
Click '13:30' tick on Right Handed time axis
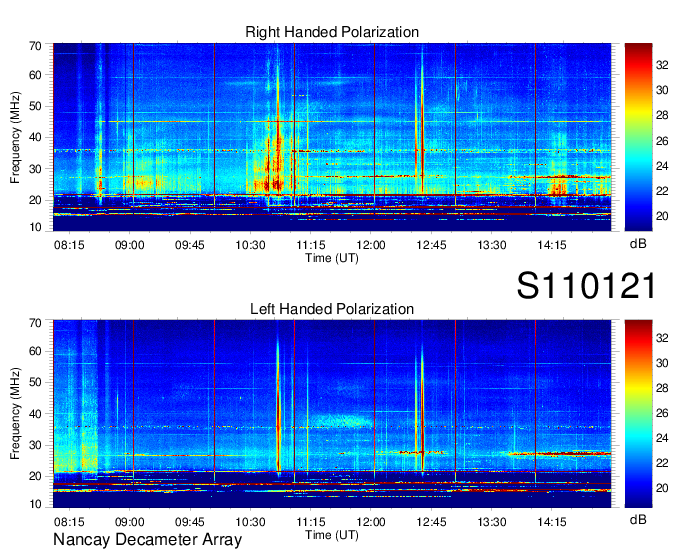(492, 245)
